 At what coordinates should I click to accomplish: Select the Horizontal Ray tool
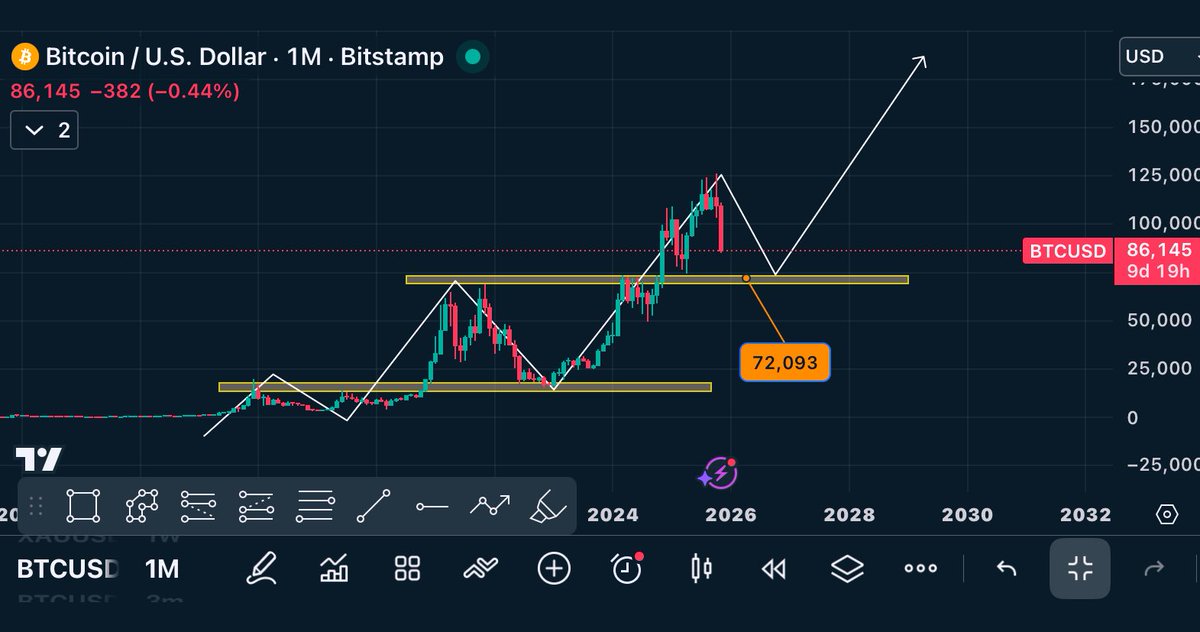(x=431, y=505)
